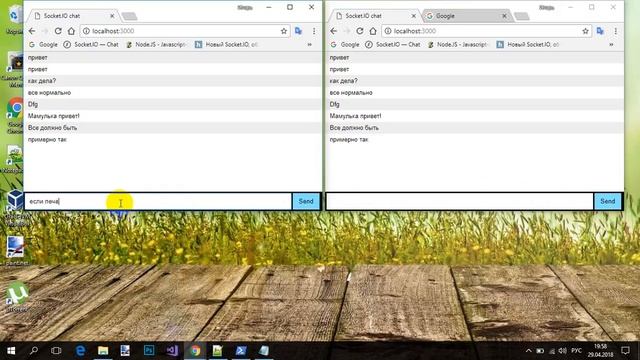This screenshot has height=360, width=640.
Task: Open Node.JS bookmark in left window
Action: [157, 44]
